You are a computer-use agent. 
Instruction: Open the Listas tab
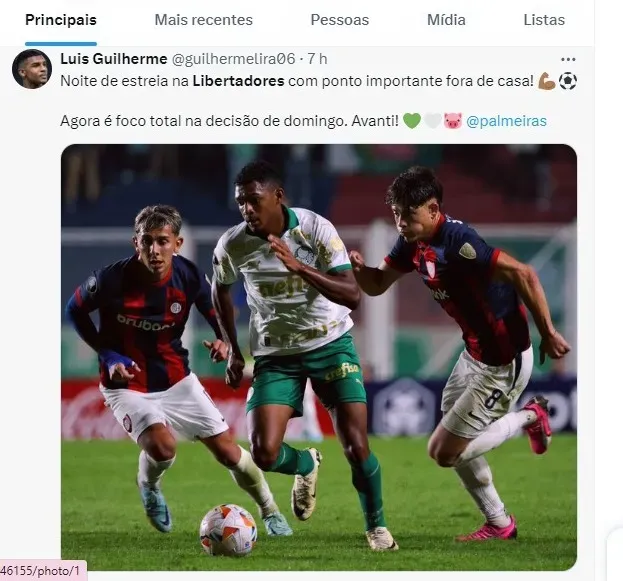click(x=544, y=20)
